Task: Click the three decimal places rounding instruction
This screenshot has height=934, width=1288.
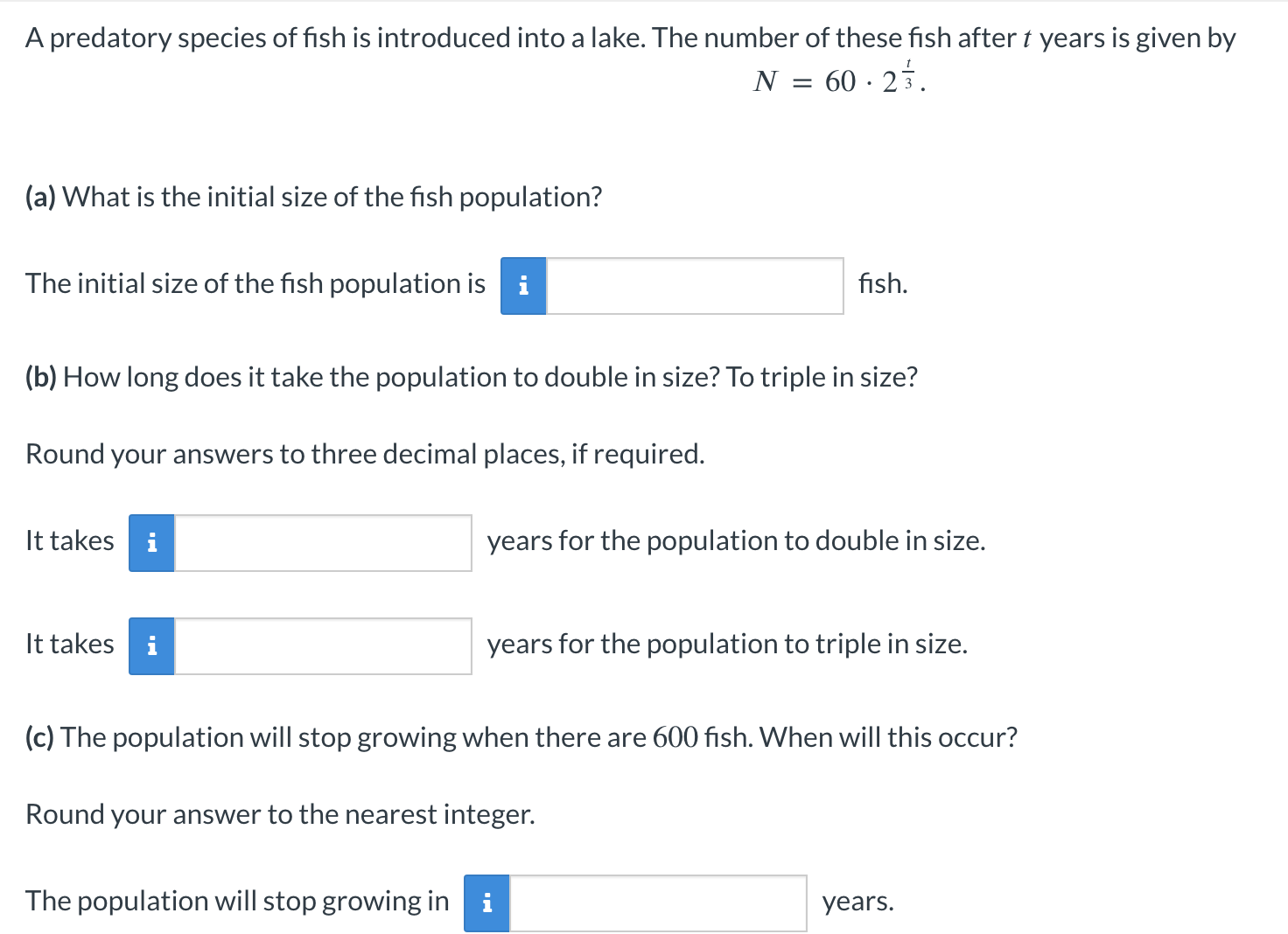Action: [365, 454]
